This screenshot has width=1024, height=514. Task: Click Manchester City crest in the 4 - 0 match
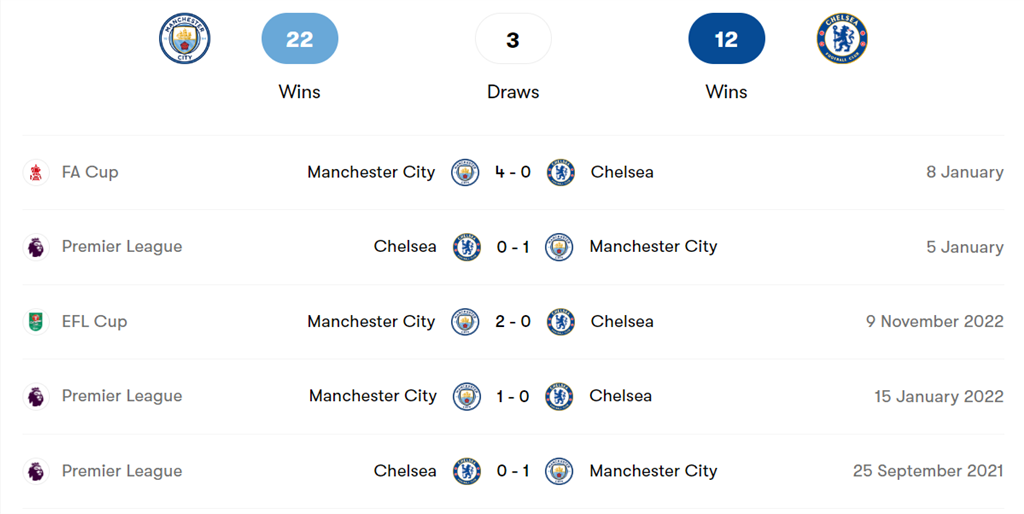466,172
